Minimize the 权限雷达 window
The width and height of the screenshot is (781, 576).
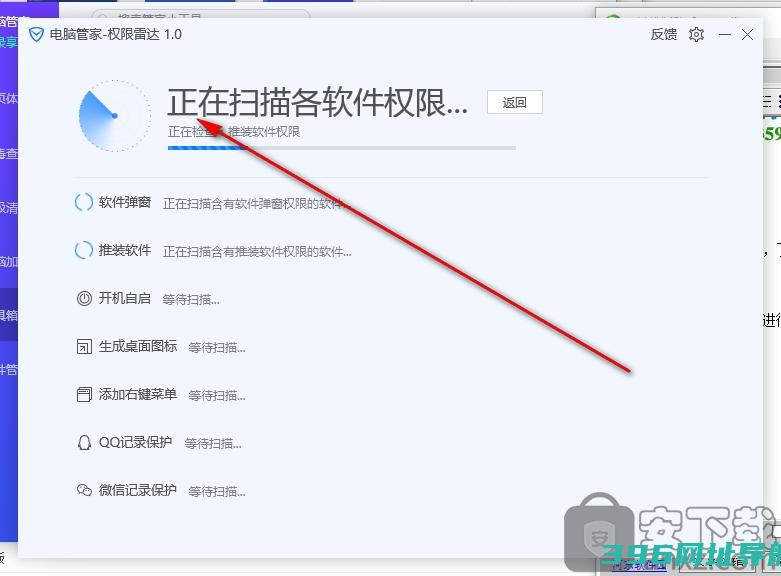725,34
